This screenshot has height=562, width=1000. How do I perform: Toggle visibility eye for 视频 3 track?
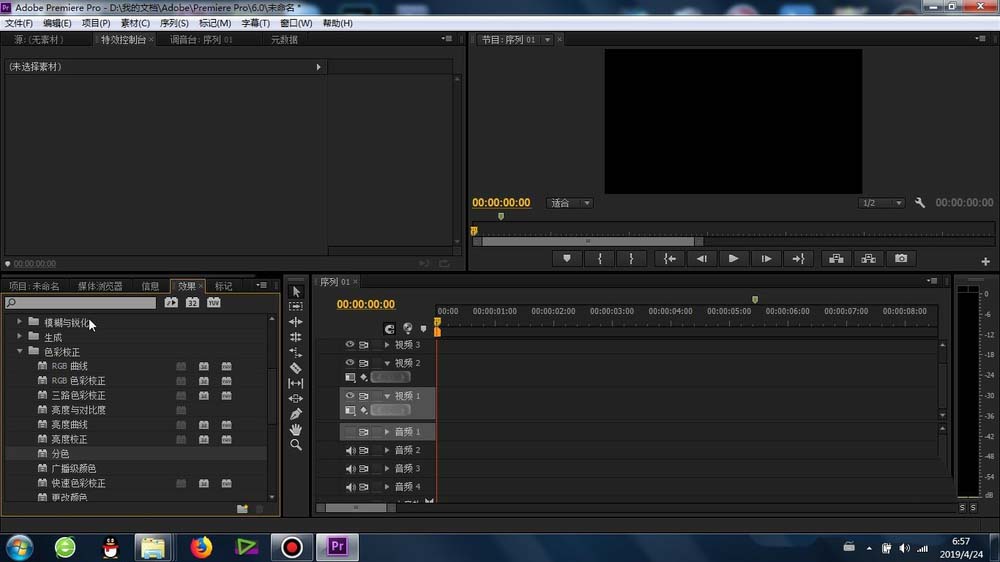349,344
